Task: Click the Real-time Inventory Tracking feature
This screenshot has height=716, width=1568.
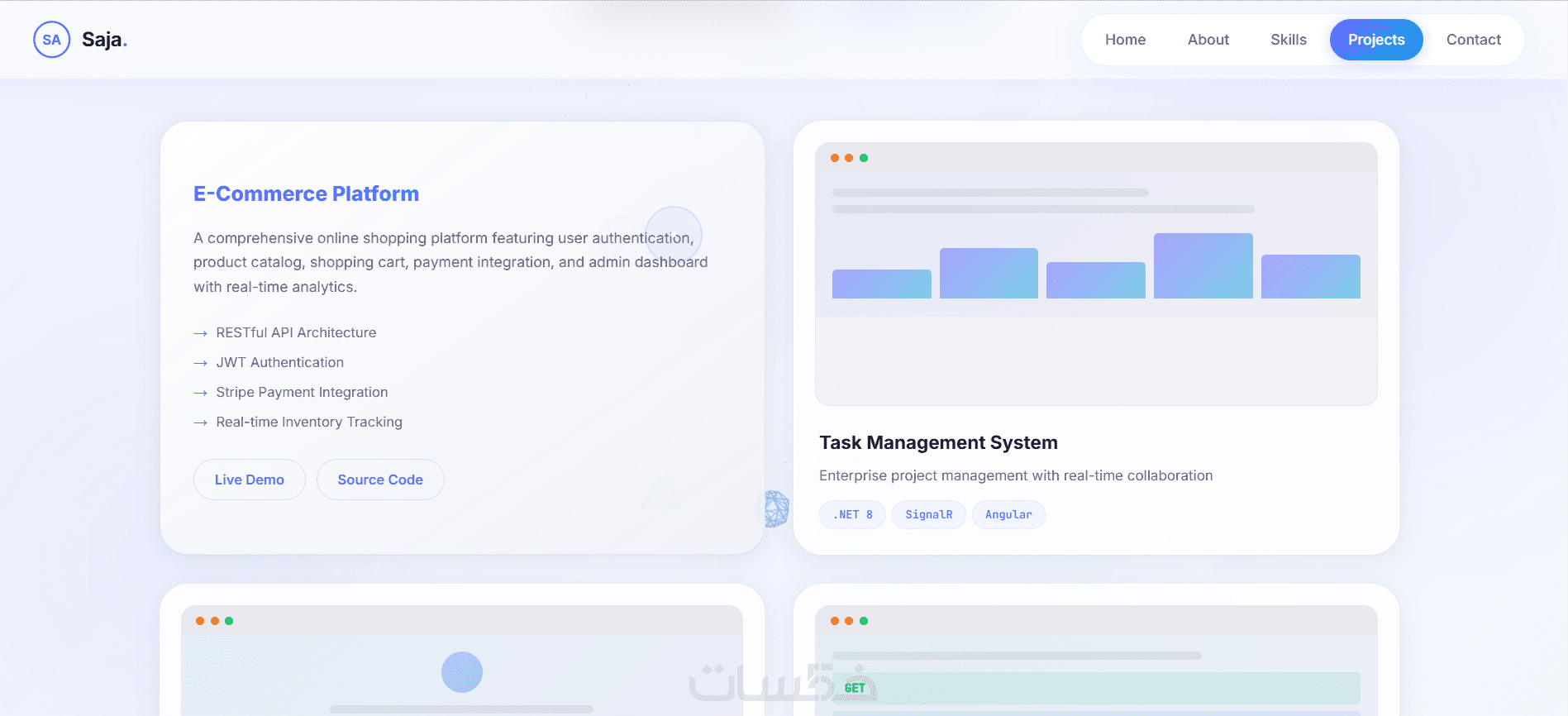Action: coord(309,422)
